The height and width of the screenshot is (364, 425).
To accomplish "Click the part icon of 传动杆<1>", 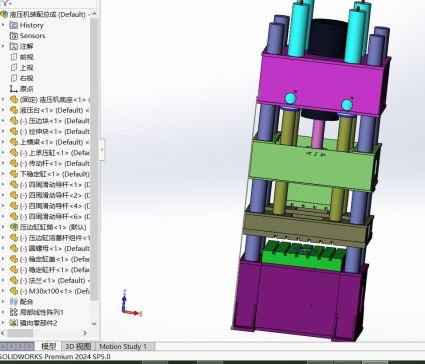I will [x=14, y=163].
